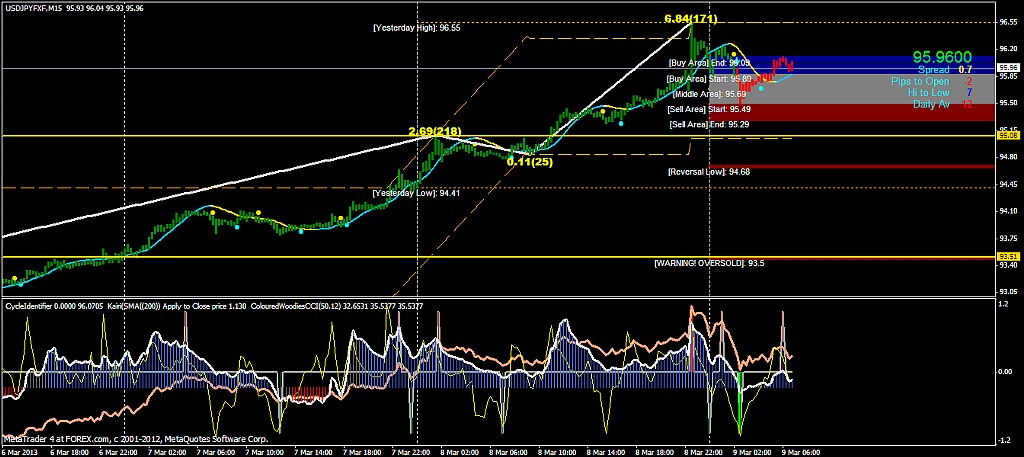Screen dimensions: 1024x457
Task: Click the 8 Mar 10:00 time axis label
Action: (x=558, y=451)
